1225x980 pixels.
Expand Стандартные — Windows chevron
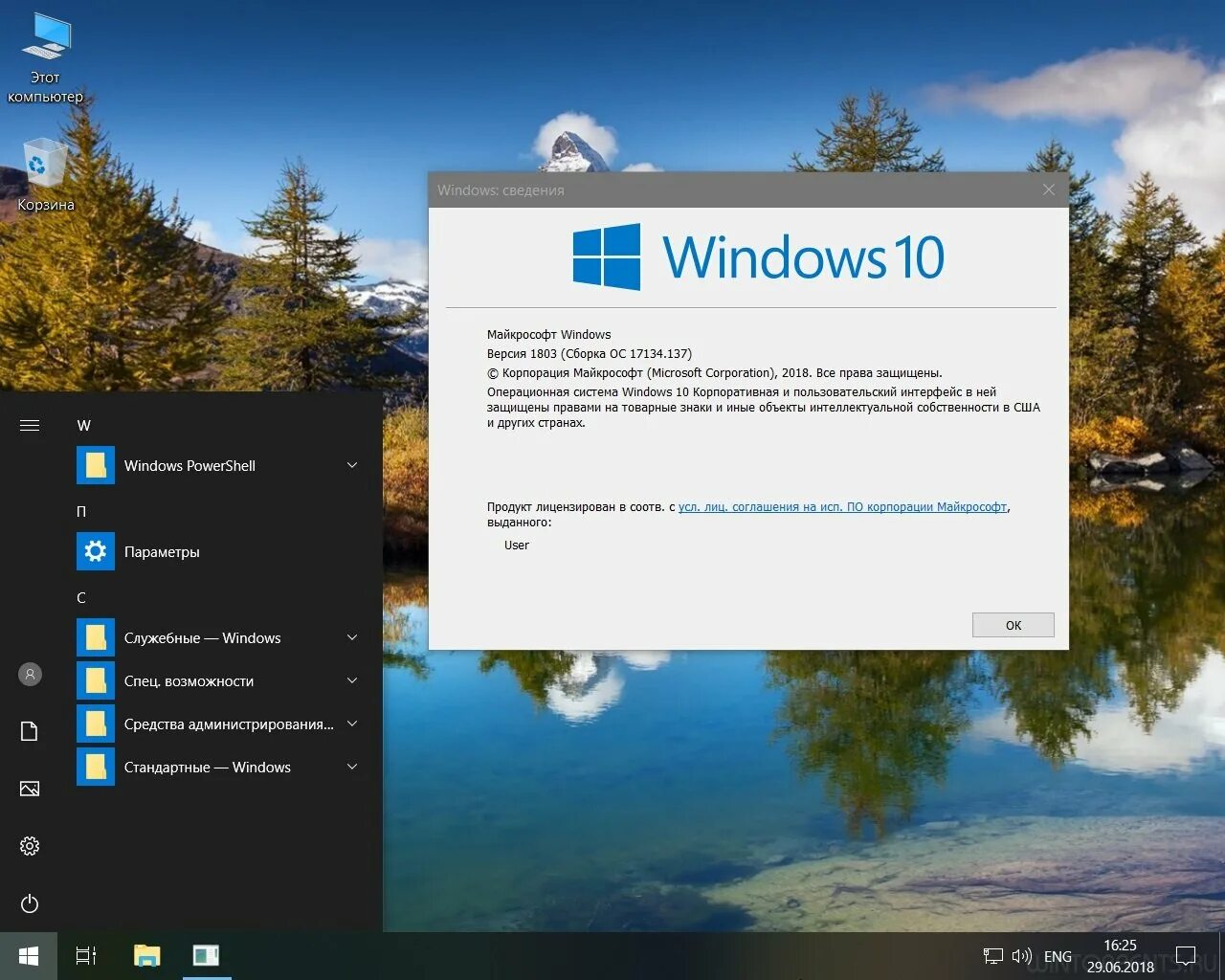pyautogui.click(x=352, y=767)
